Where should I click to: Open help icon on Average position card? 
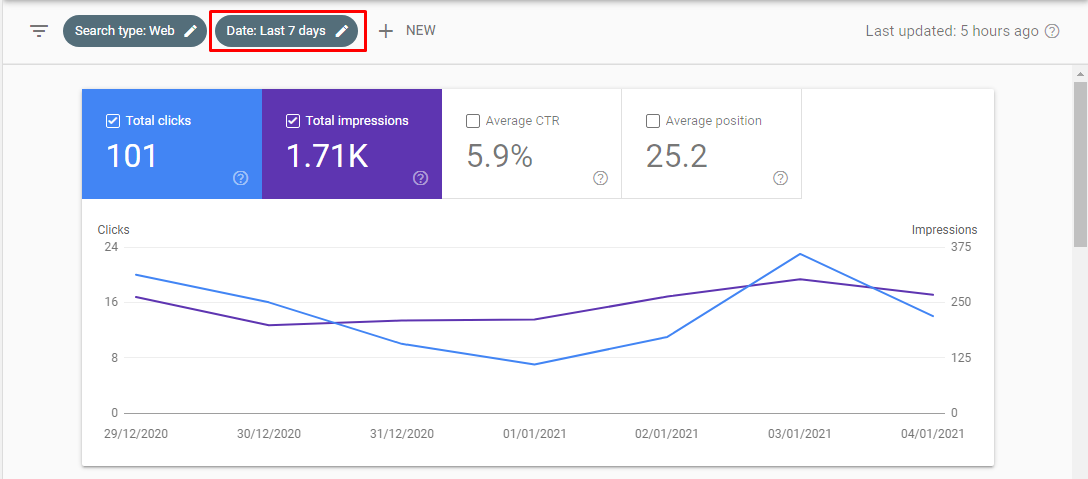pyautogui.click(x=780, y=178)
